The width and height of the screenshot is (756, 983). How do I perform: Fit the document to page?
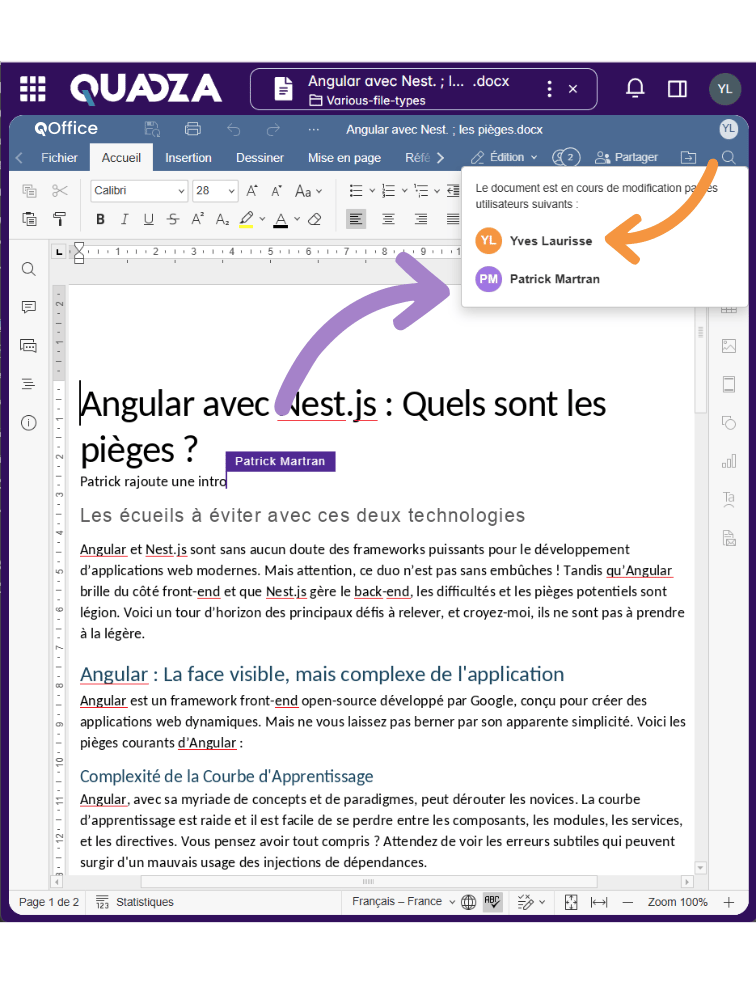570,902
